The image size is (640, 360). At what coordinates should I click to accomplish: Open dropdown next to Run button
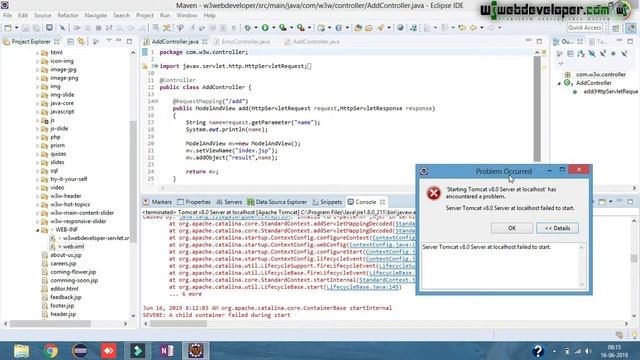pyautogui.click(x=273, y=28)
